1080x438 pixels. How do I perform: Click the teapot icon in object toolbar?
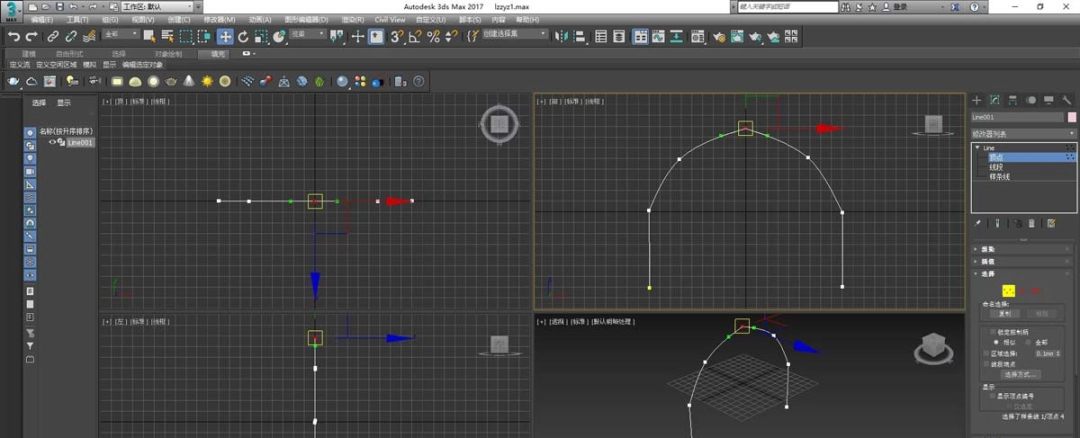14,81
